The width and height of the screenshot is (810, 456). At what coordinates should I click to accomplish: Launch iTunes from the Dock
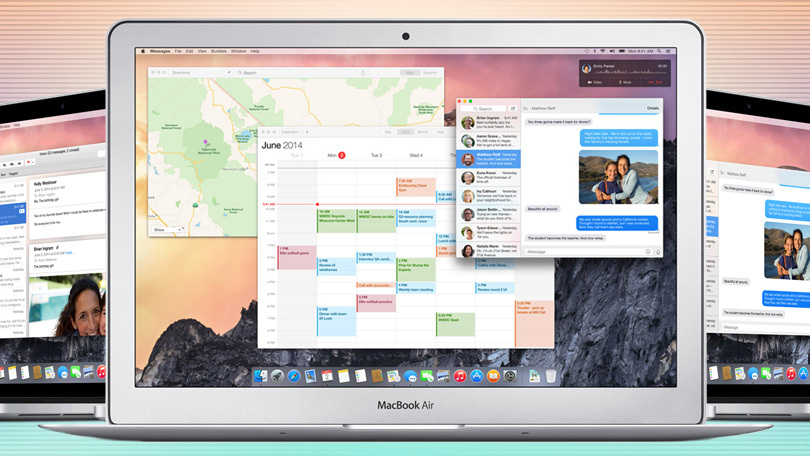[460, 376]
